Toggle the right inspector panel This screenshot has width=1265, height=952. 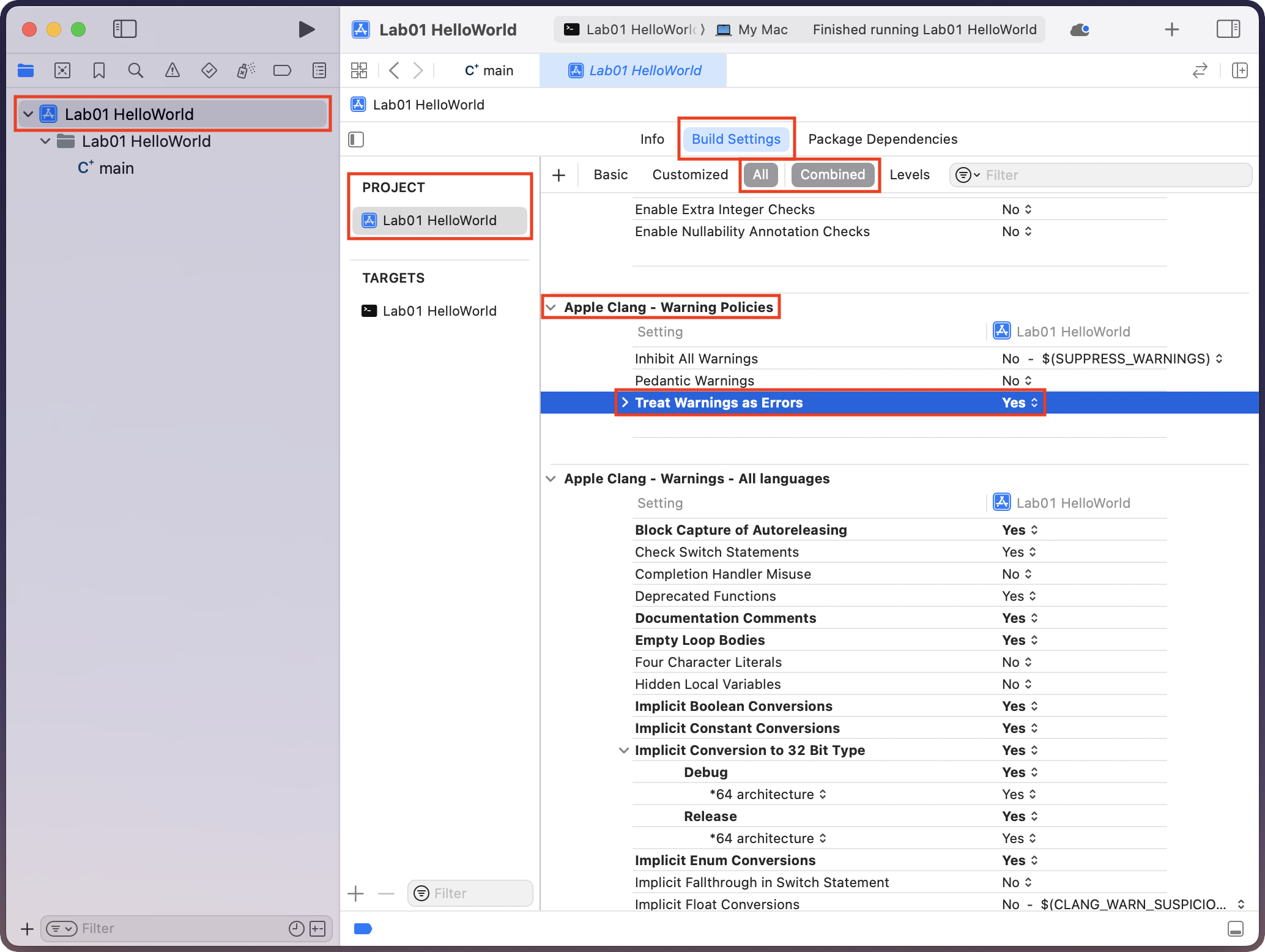[x=1228, y=29]
